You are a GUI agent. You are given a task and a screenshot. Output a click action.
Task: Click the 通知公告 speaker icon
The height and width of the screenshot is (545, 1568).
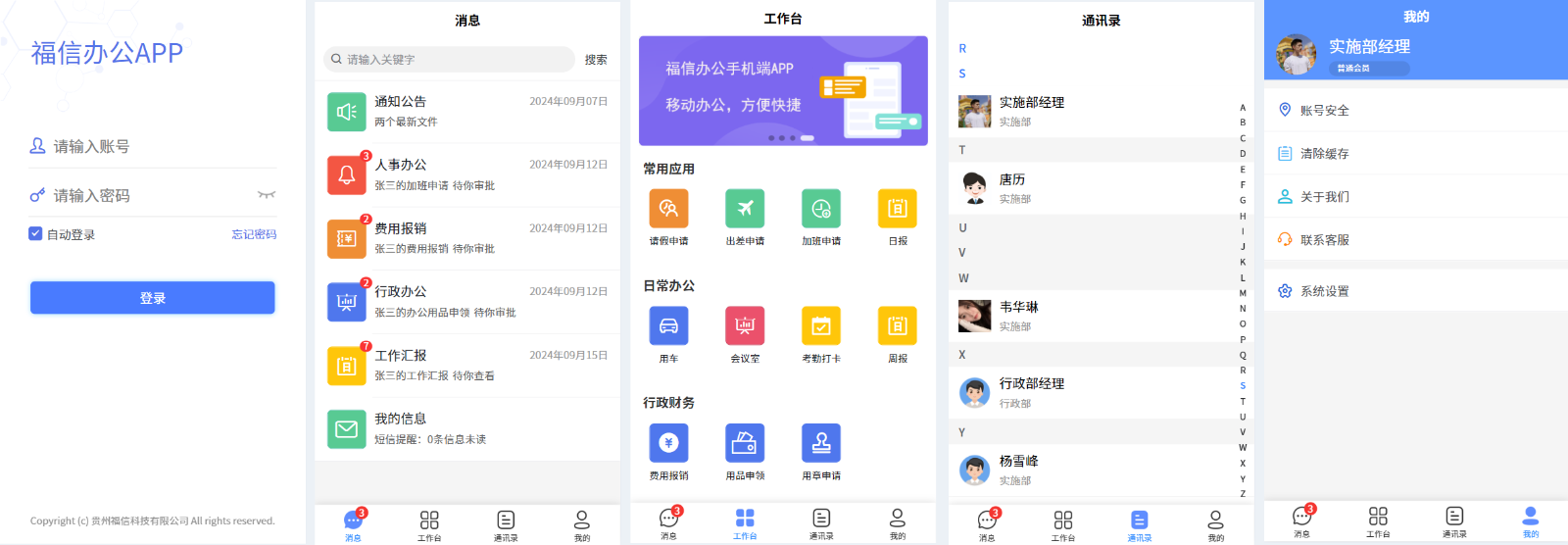tap(347, 112)
